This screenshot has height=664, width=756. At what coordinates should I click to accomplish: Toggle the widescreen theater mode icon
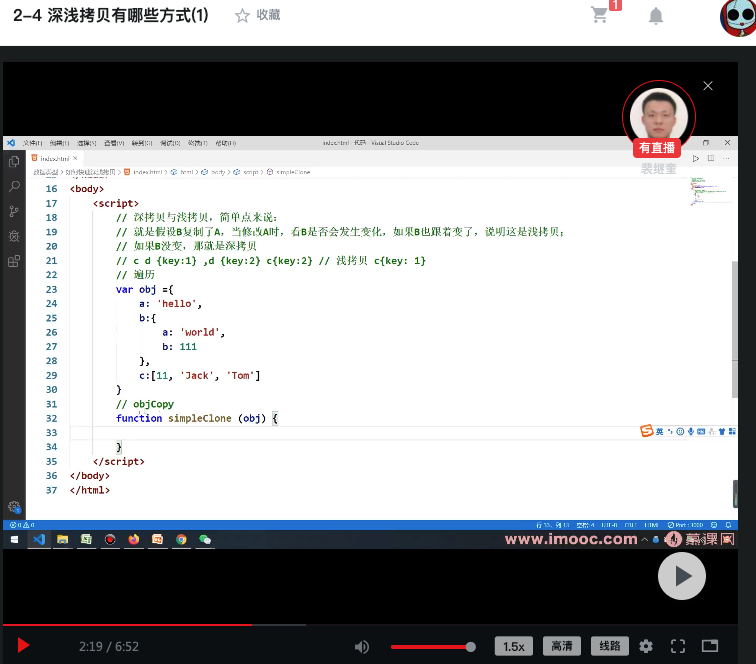click(x=710, y=646)
